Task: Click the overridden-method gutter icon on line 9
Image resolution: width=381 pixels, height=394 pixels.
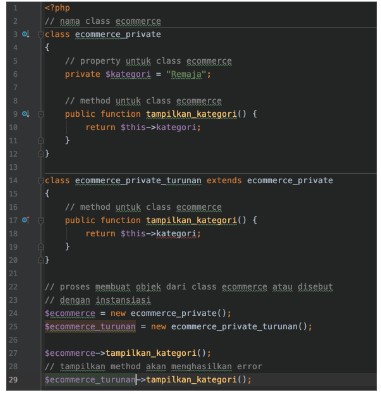Action: tap(25, 114)
